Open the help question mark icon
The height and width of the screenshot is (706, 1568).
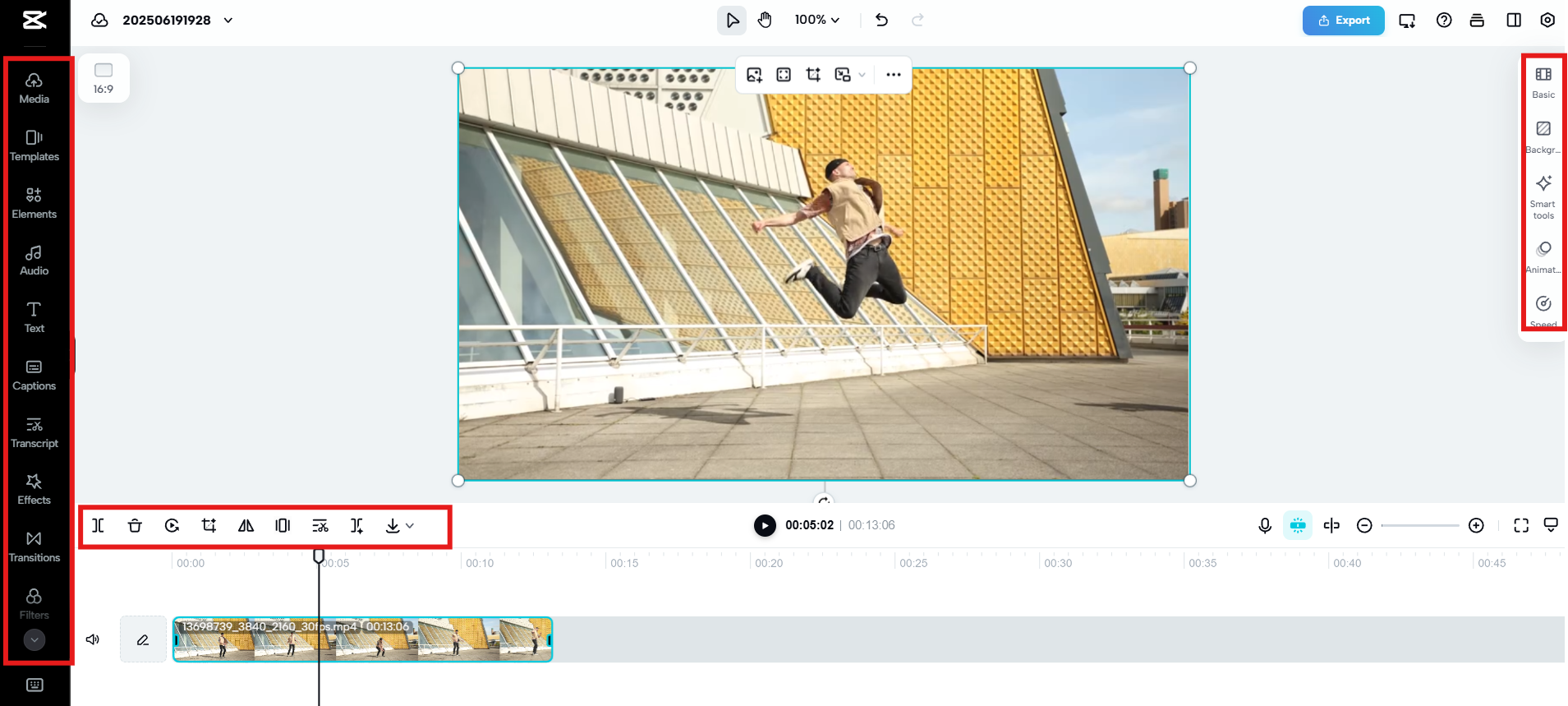1444,21
